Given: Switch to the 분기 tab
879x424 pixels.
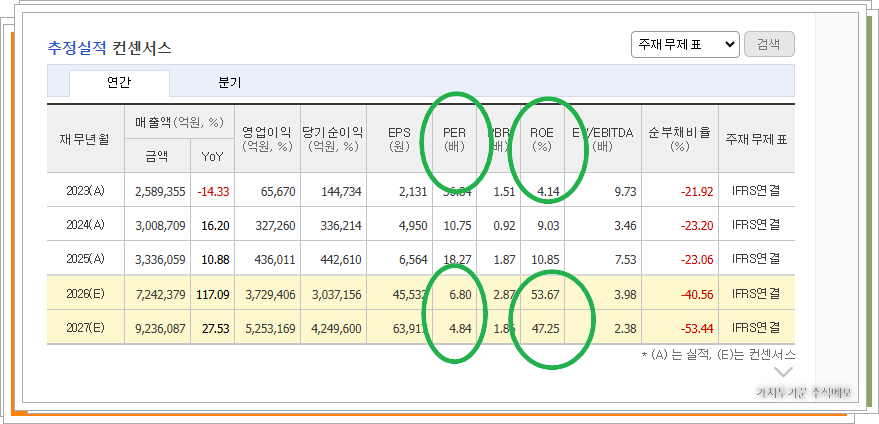Looking at the screenshot, I should 229,83.
